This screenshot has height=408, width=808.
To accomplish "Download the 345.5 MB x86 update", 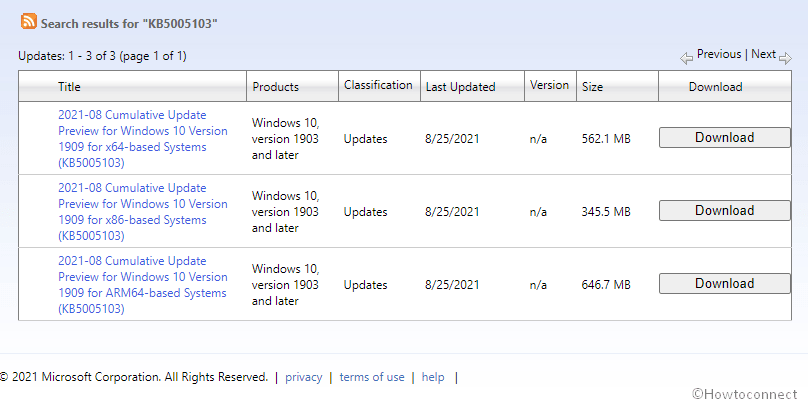I will (724, 211).
